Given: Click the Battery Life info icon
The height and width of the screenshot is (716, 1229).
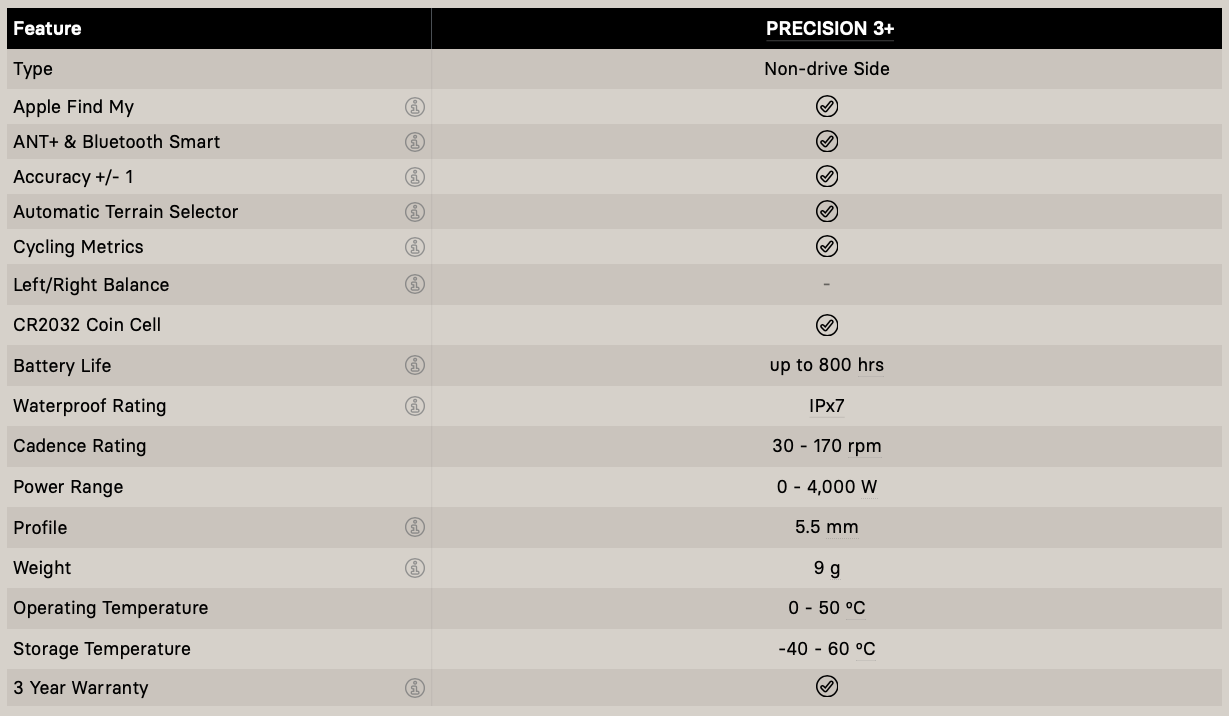Looking at the screenshot, I should [415, 365].
